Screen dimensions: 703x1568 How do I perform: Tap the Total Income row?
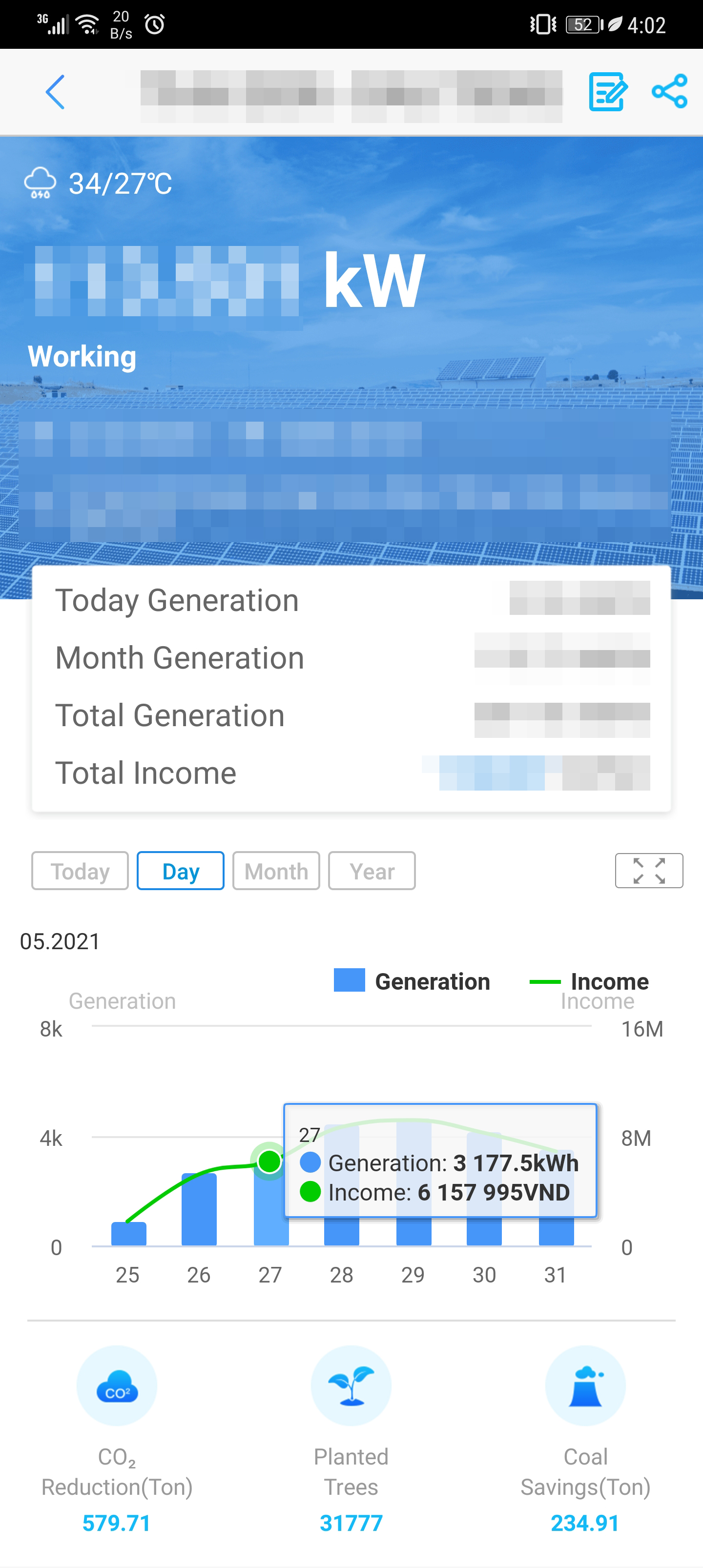[351, 773]
